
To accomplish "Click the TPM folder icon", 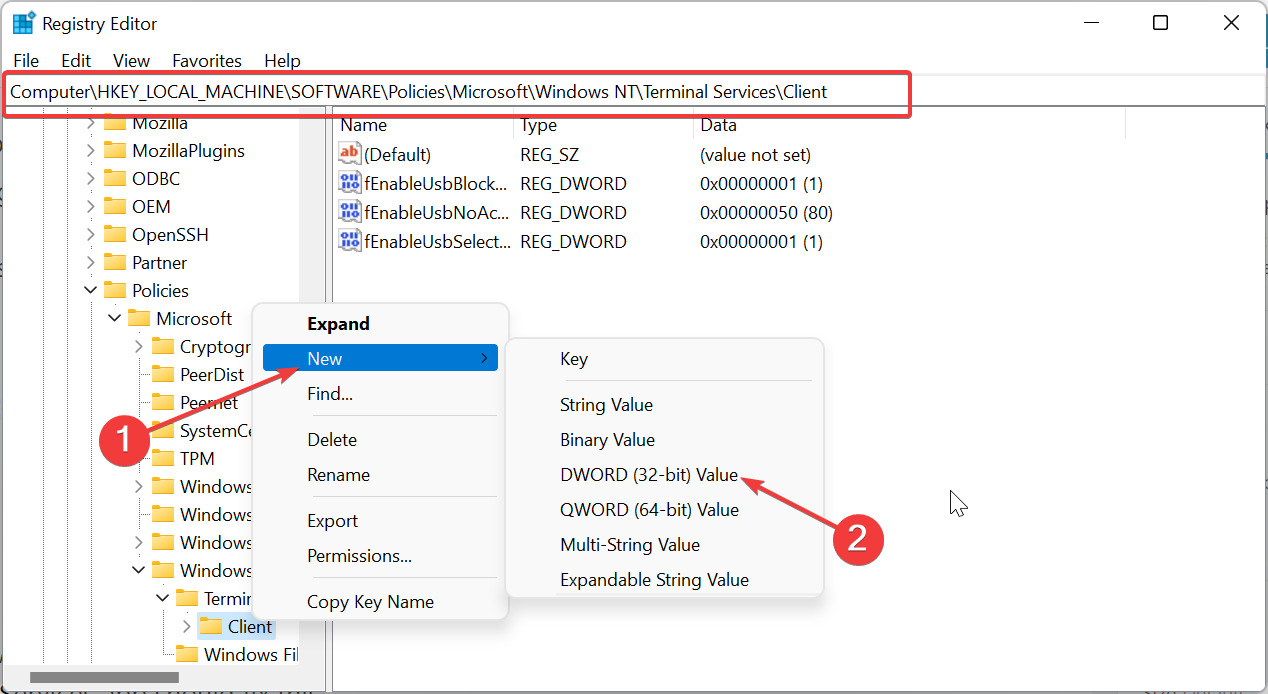I will click(x=163, y=459).
